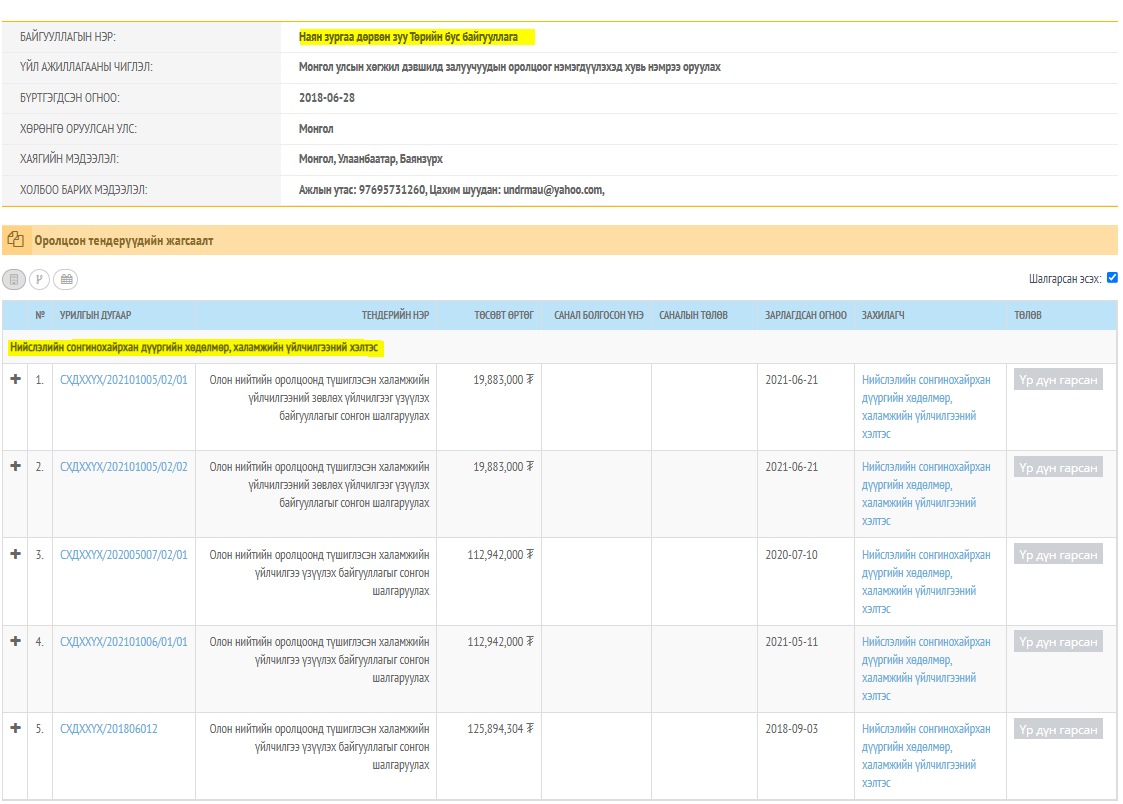Click Үр дүн гарсан button in row 1
1123x804 pixels.
1058,380
